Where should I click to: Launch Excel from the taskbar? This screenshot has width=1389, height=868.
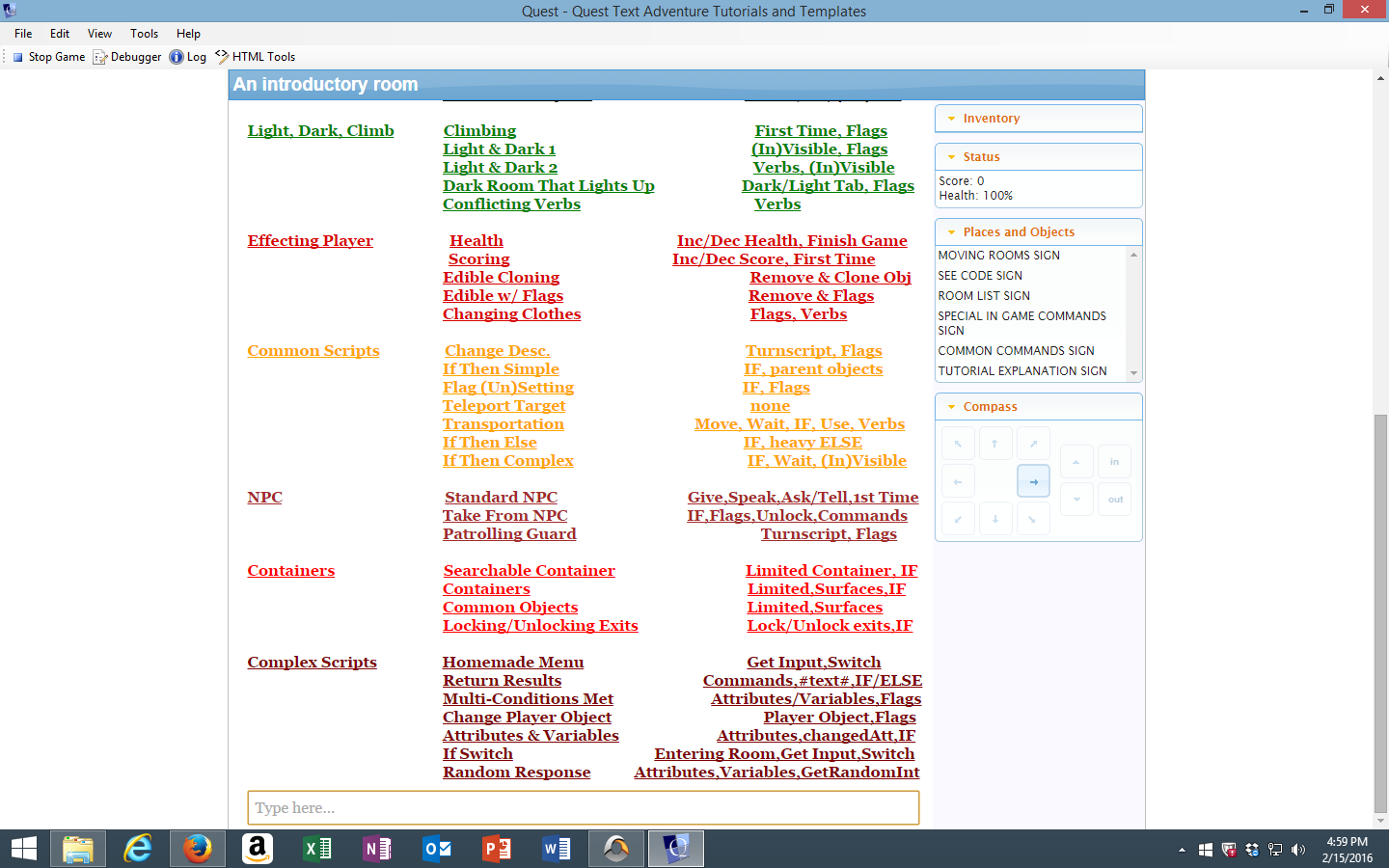(317, 849)
